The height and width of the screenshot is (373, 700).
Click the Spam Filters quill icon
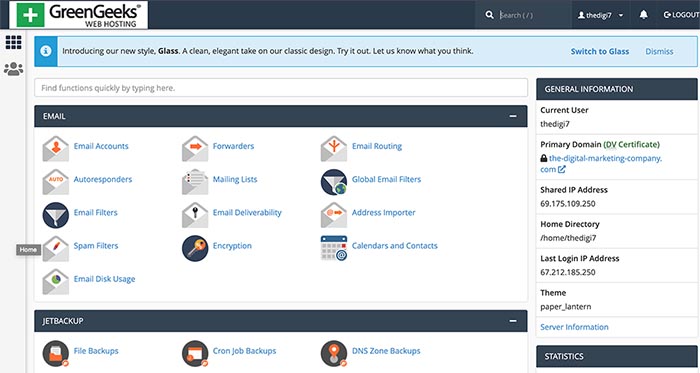click(x=56, y=249)
